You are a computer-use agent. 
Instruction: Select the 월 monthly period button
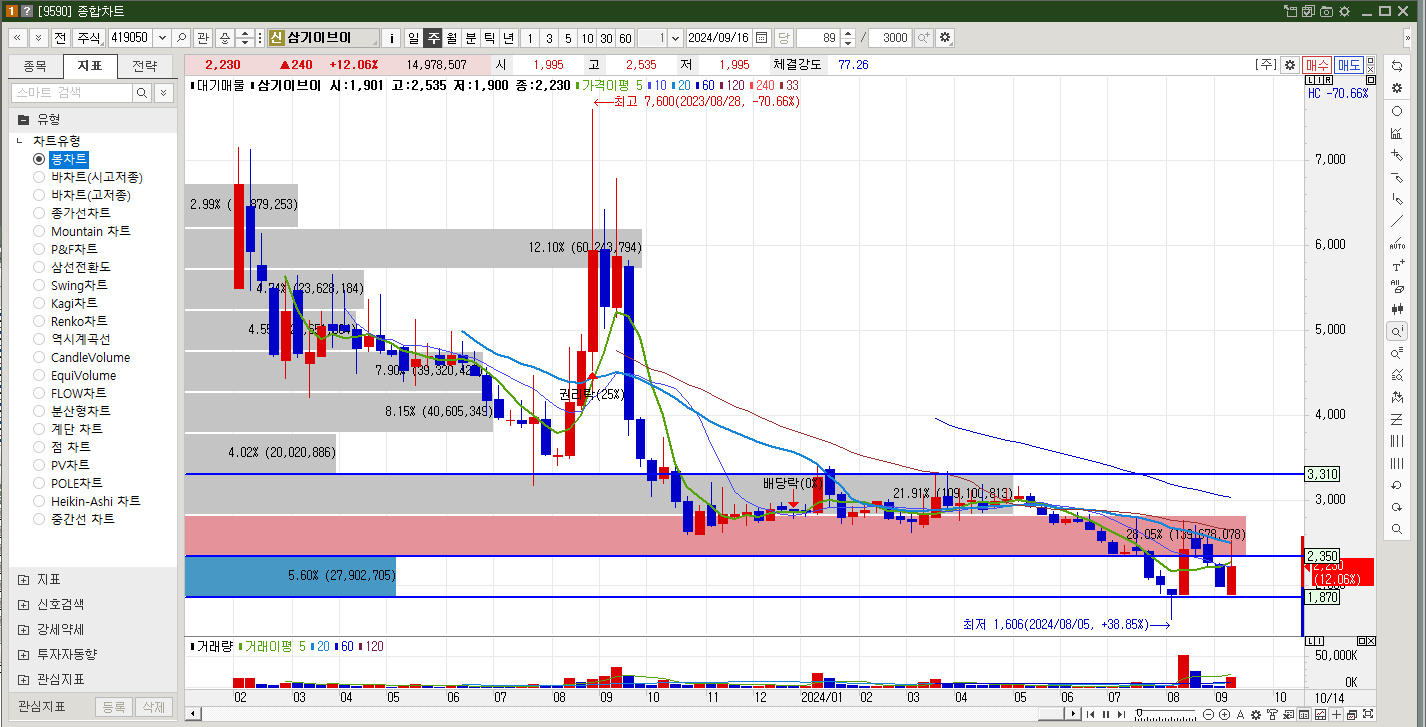point(451,37)
